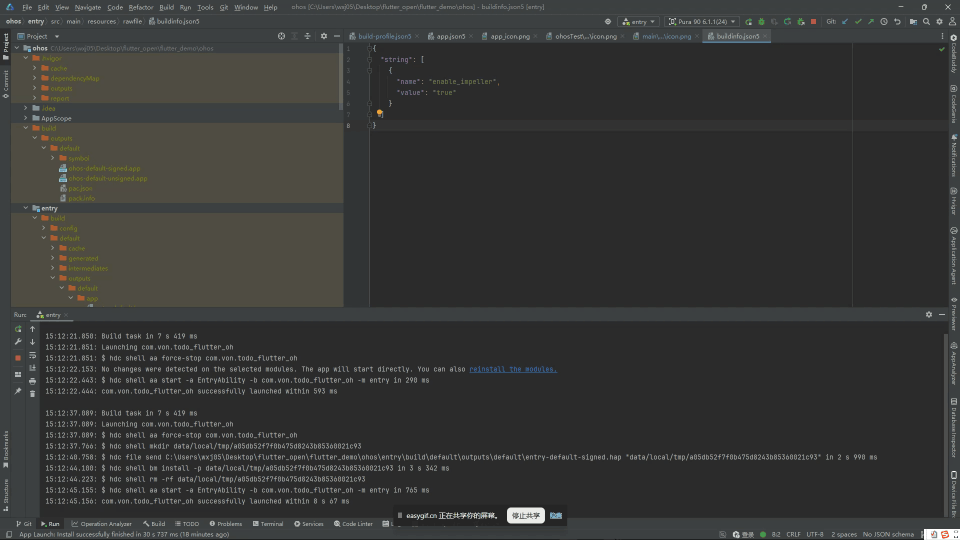Clear console with the trash icon
This screenshot has width=960, height=540.
point(32,394)
